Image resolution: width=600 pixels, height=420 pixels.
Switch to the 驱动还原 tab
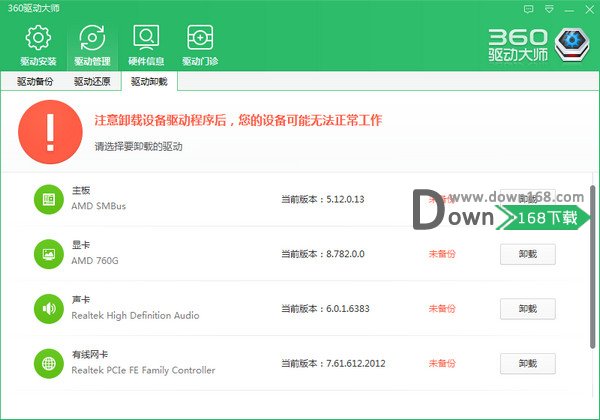(92, 81)
